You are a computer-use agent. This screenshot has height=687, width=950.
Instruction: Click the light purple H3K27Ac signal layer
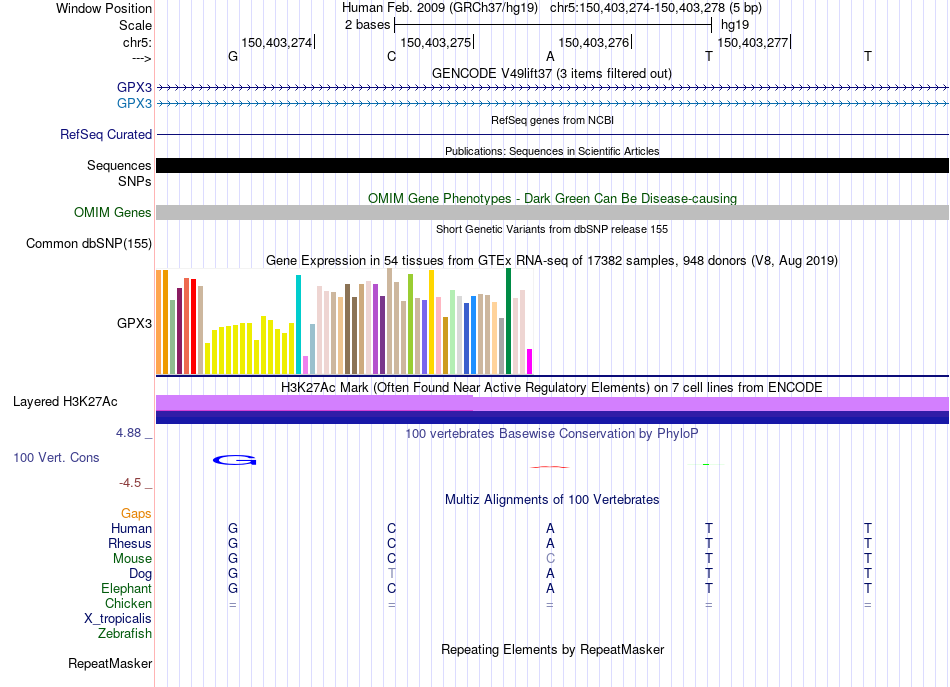tap(552, 403)
